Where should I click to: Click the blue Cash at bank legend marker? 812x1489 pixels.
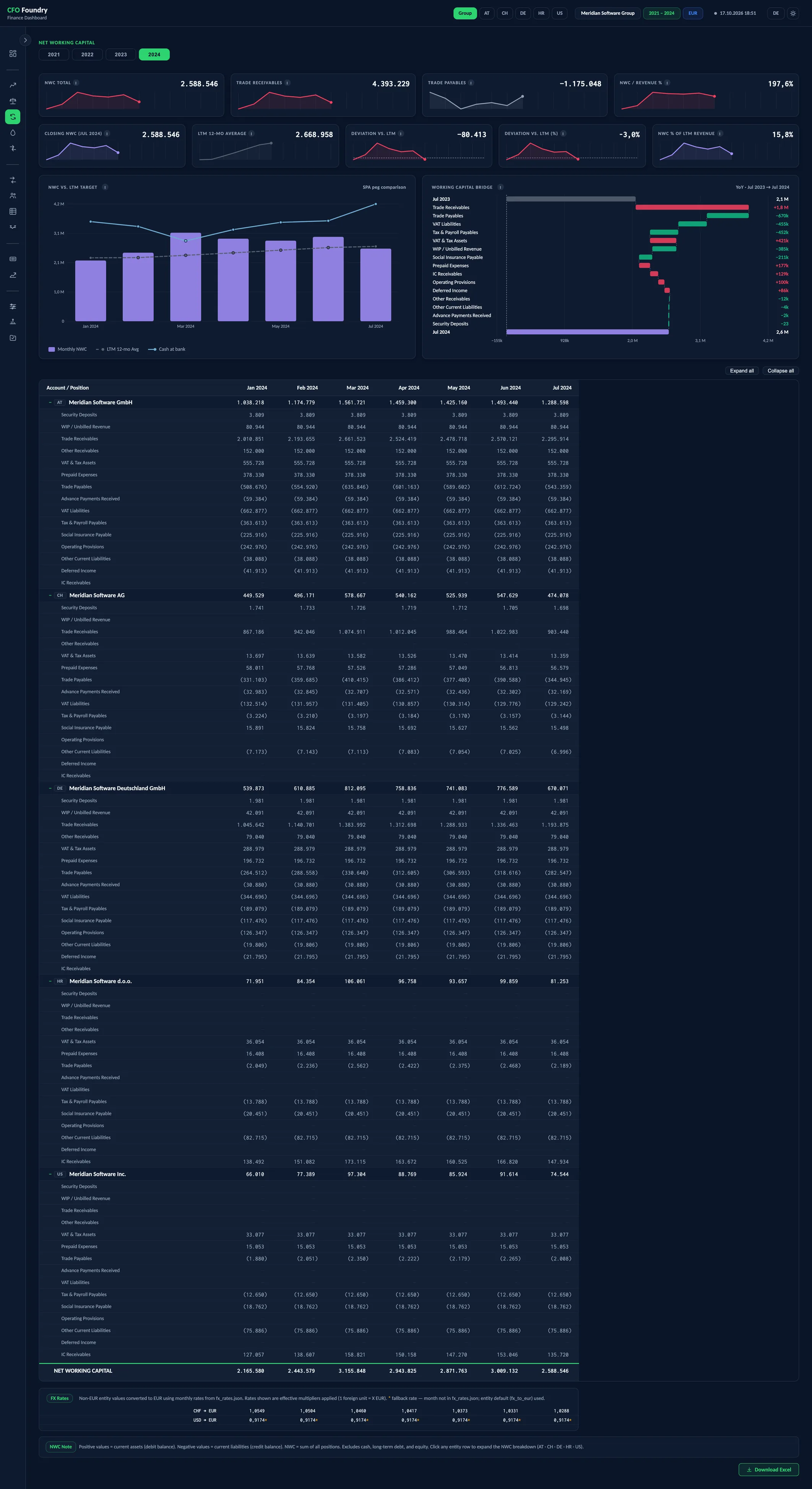(153, 349)
